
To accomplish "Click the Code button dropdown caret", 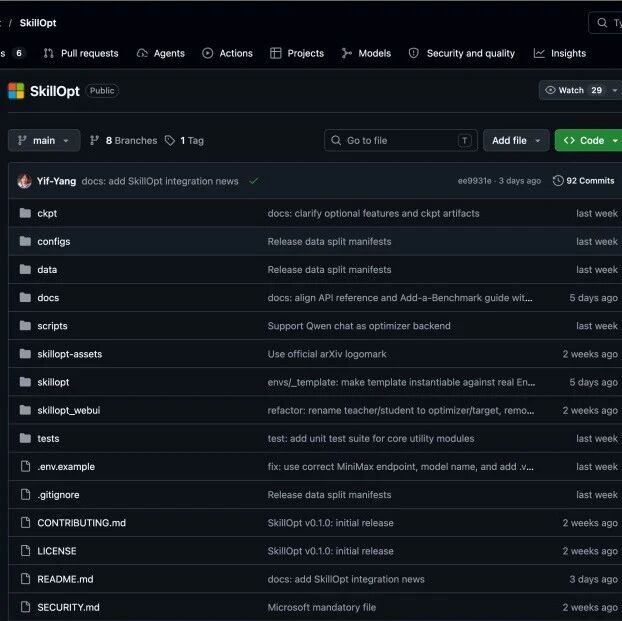I will tap(615, 140).
